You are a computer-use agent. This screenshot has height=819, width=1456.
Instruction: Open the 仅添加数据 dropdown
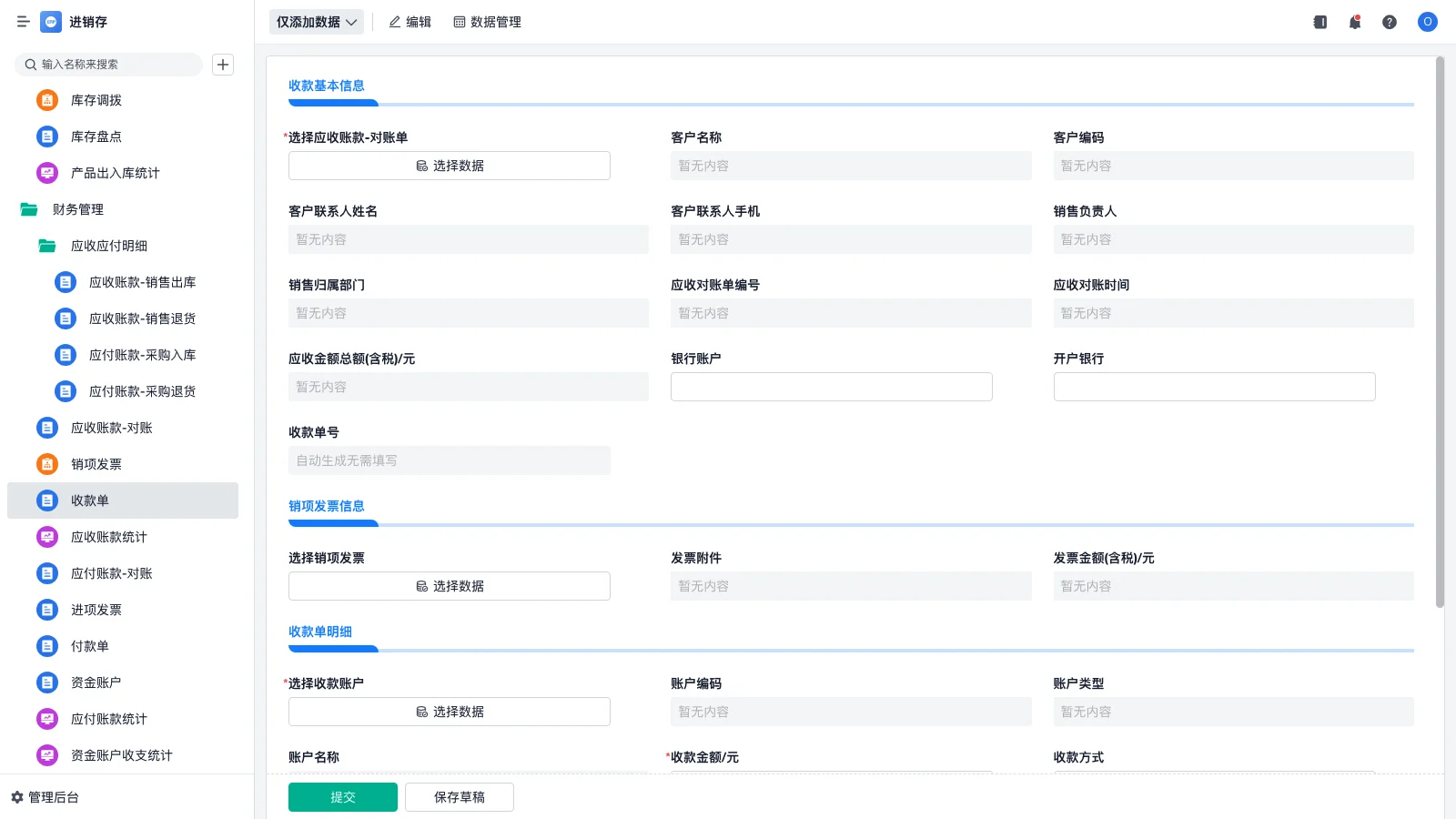pyautogui.click(x=317, y=22)
